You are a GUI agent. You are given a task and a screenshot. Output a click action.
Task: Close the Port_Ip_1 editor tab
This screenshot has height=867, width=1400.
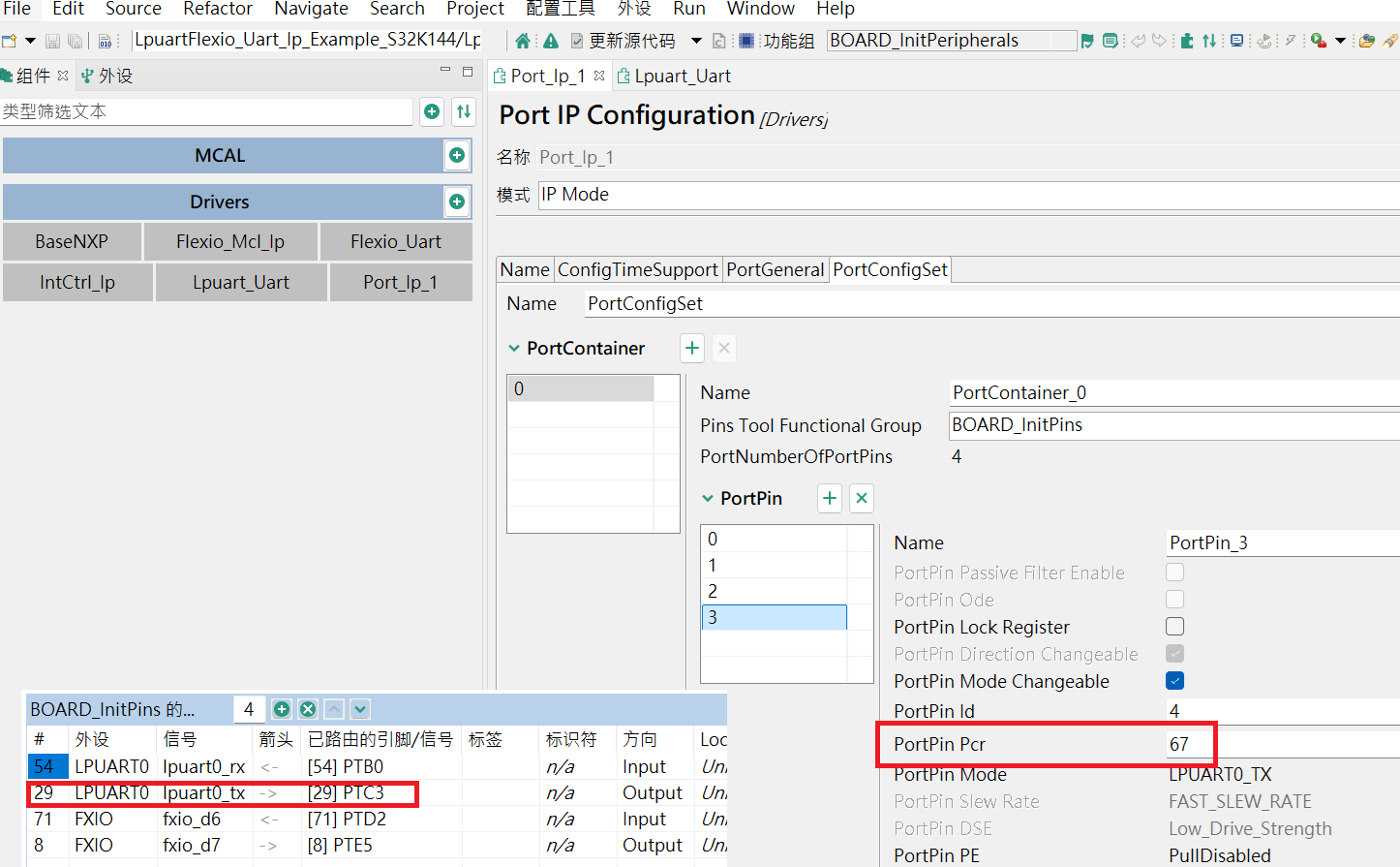pos(599,76)
